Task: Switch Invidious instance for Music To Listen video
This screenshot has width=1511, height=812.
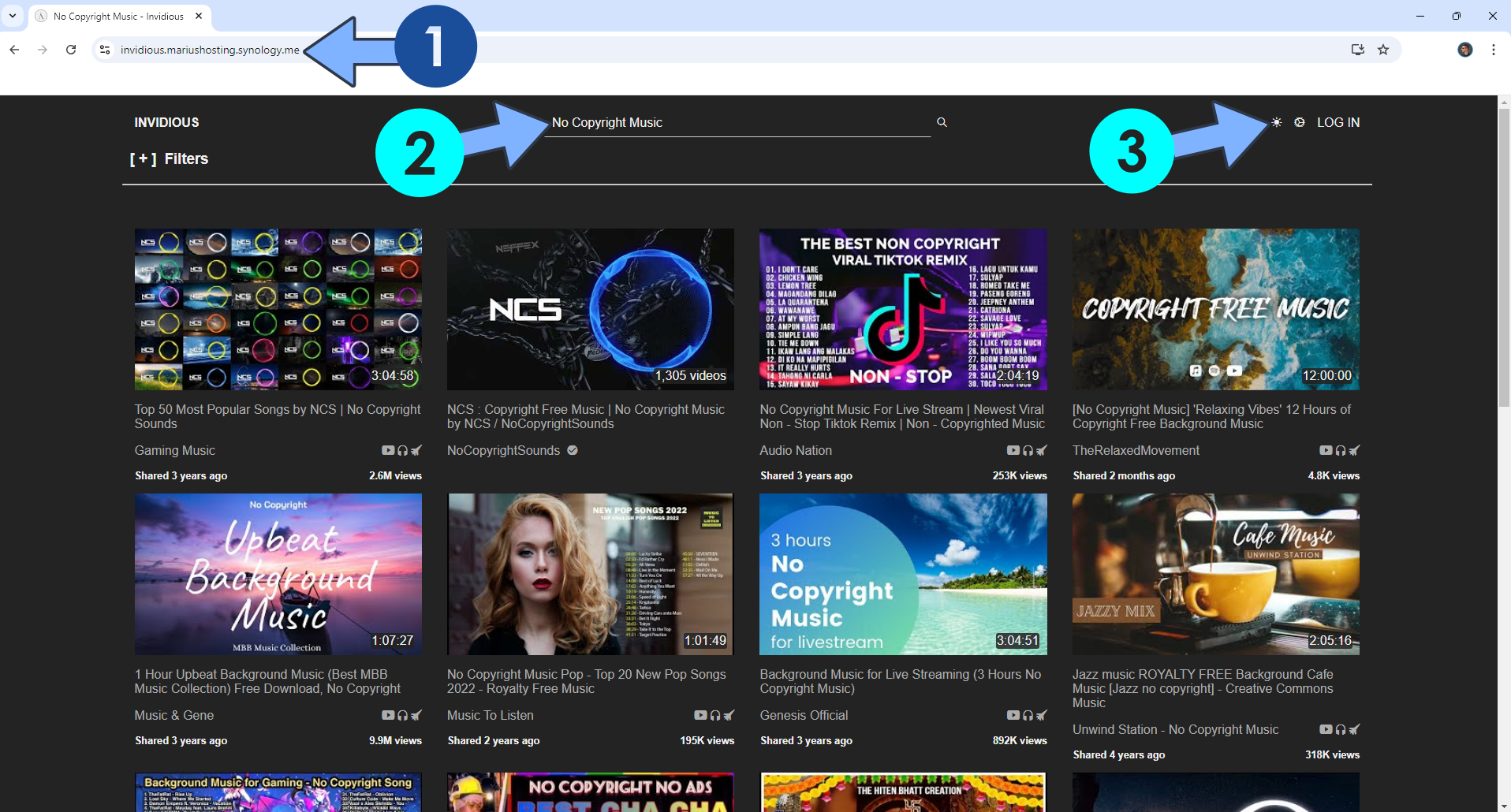Action: click(x=729, y=715)
